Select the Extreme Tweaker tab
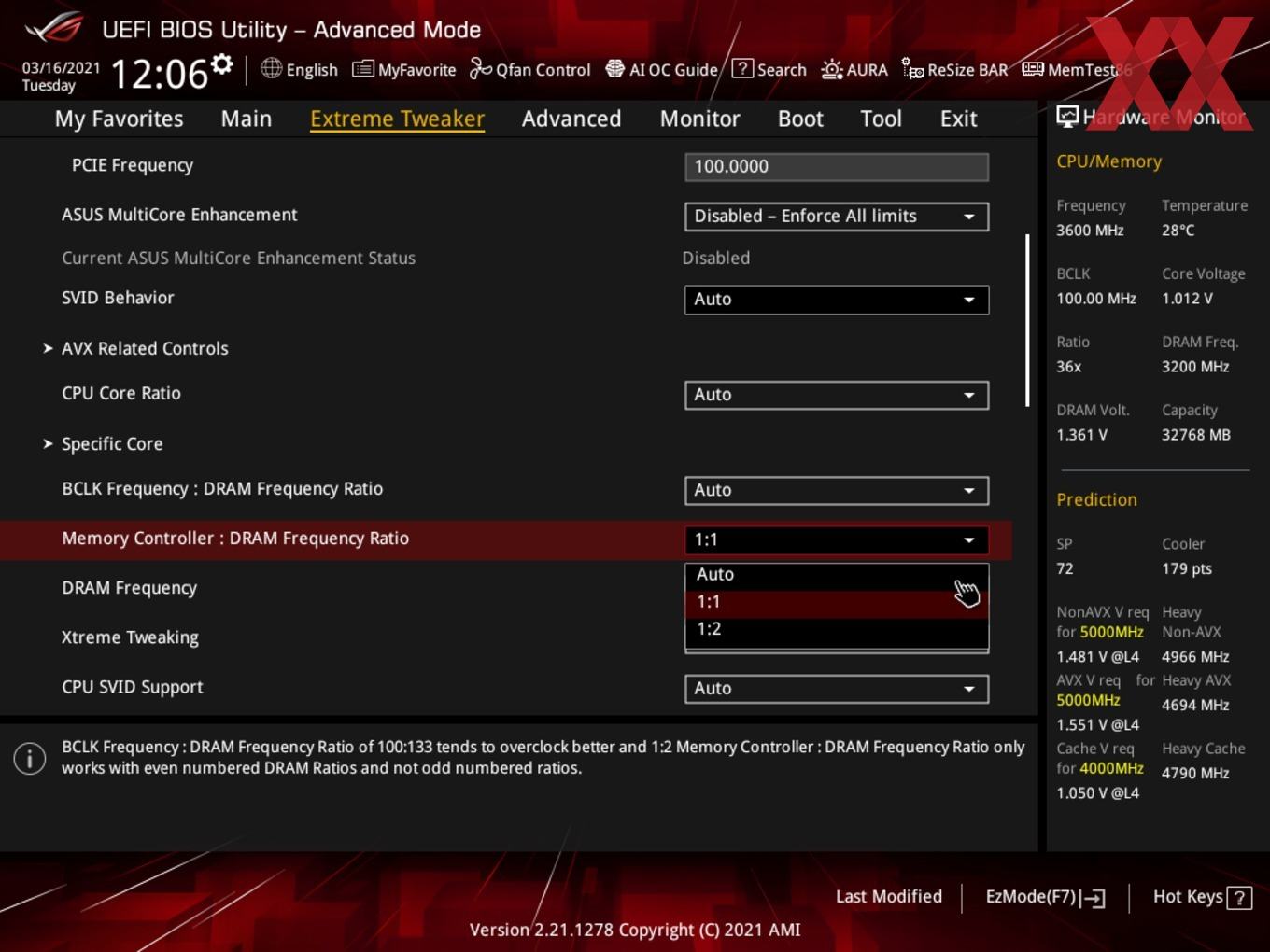 pyautogui.click(x=397, y=119)
